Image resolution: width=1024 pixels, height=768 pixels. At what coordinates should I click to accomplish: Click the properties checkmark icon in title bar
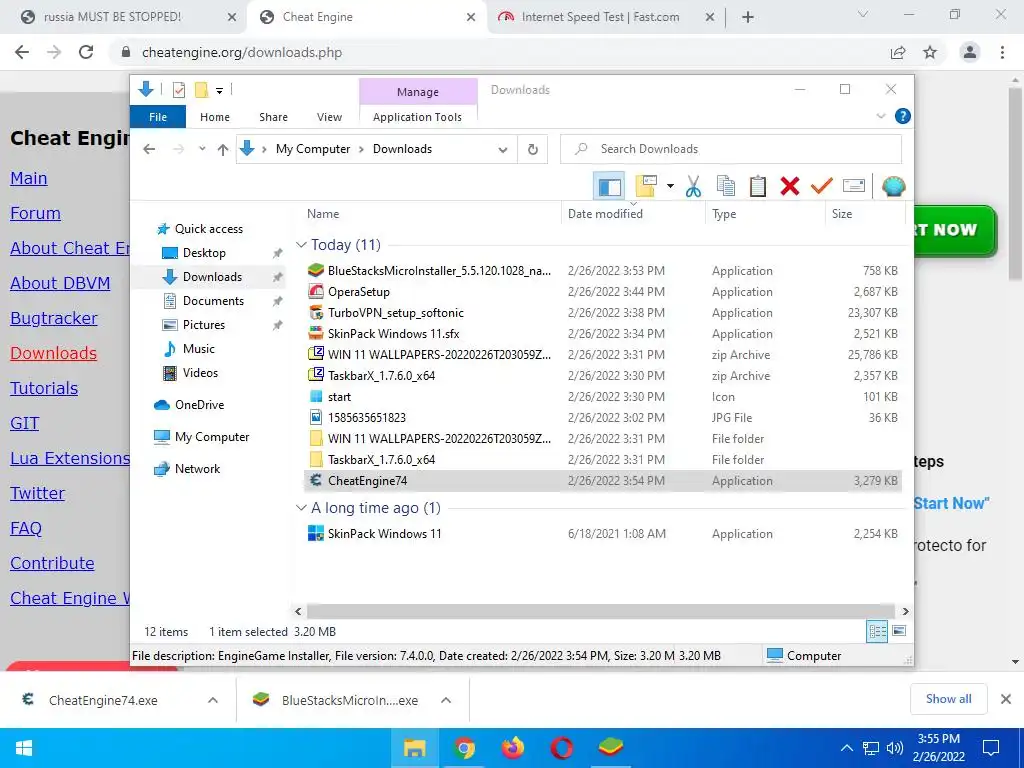tap(179, 90)
